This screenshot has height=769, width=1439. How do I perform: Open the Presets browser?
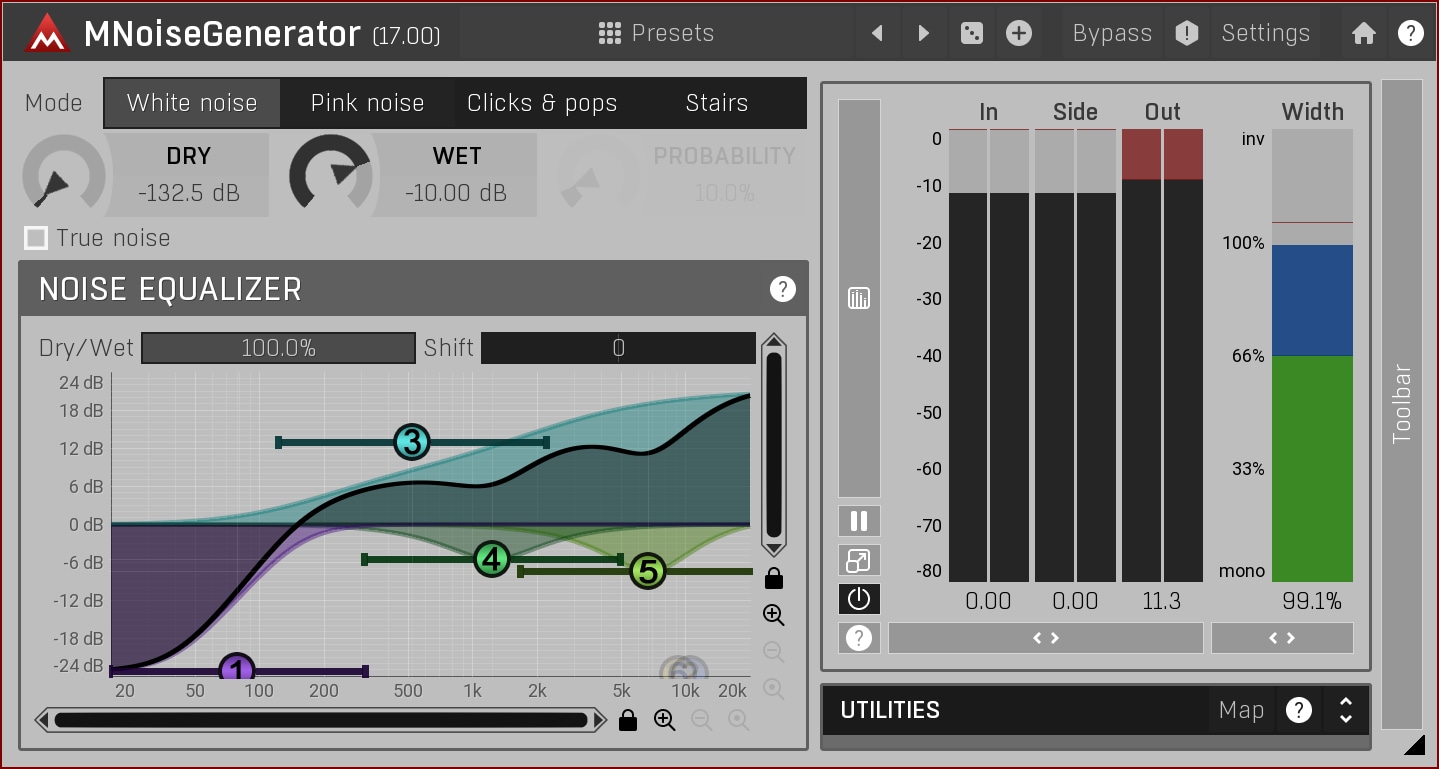[x=656, y=33]
